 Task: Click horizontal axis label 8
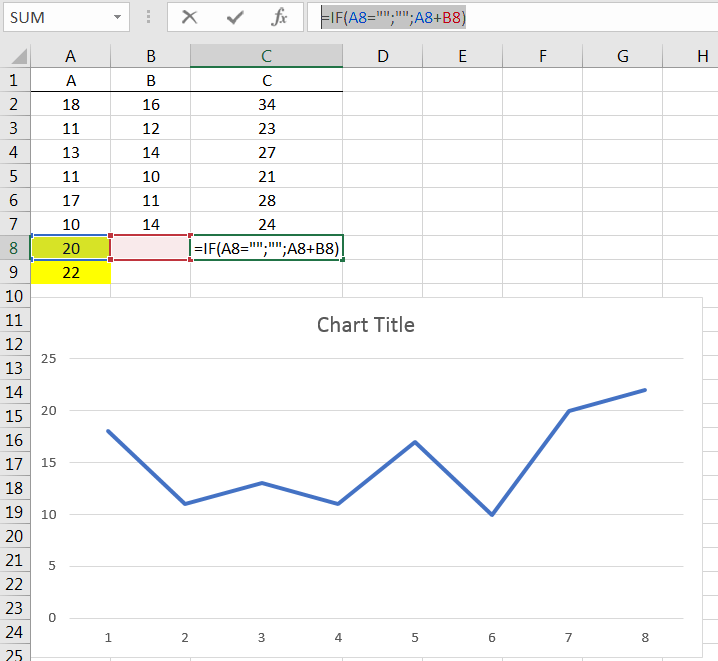[645, 638]
